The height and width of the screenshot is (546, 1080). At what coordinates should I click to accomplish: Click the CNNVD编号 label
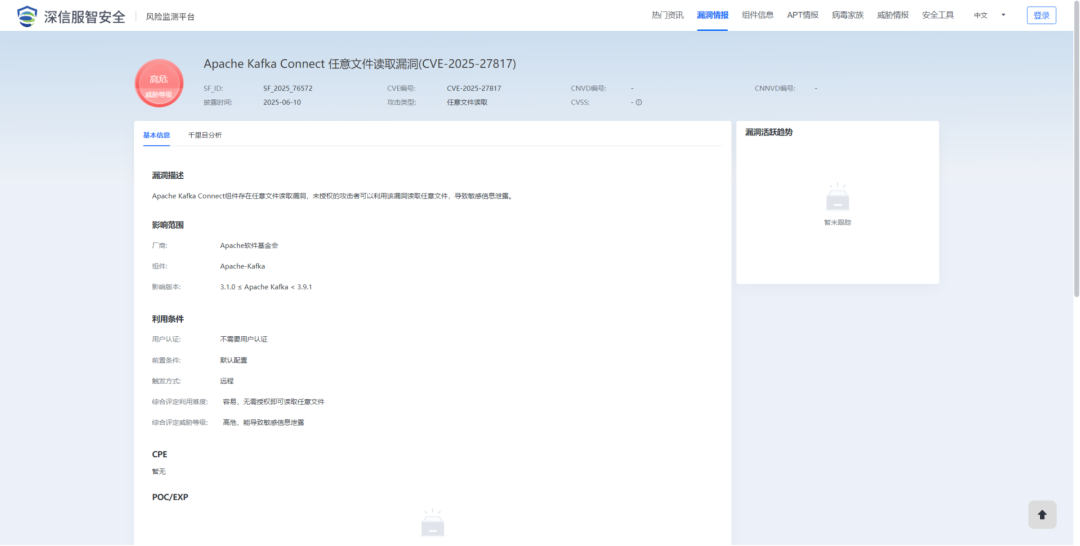[774, 88]
